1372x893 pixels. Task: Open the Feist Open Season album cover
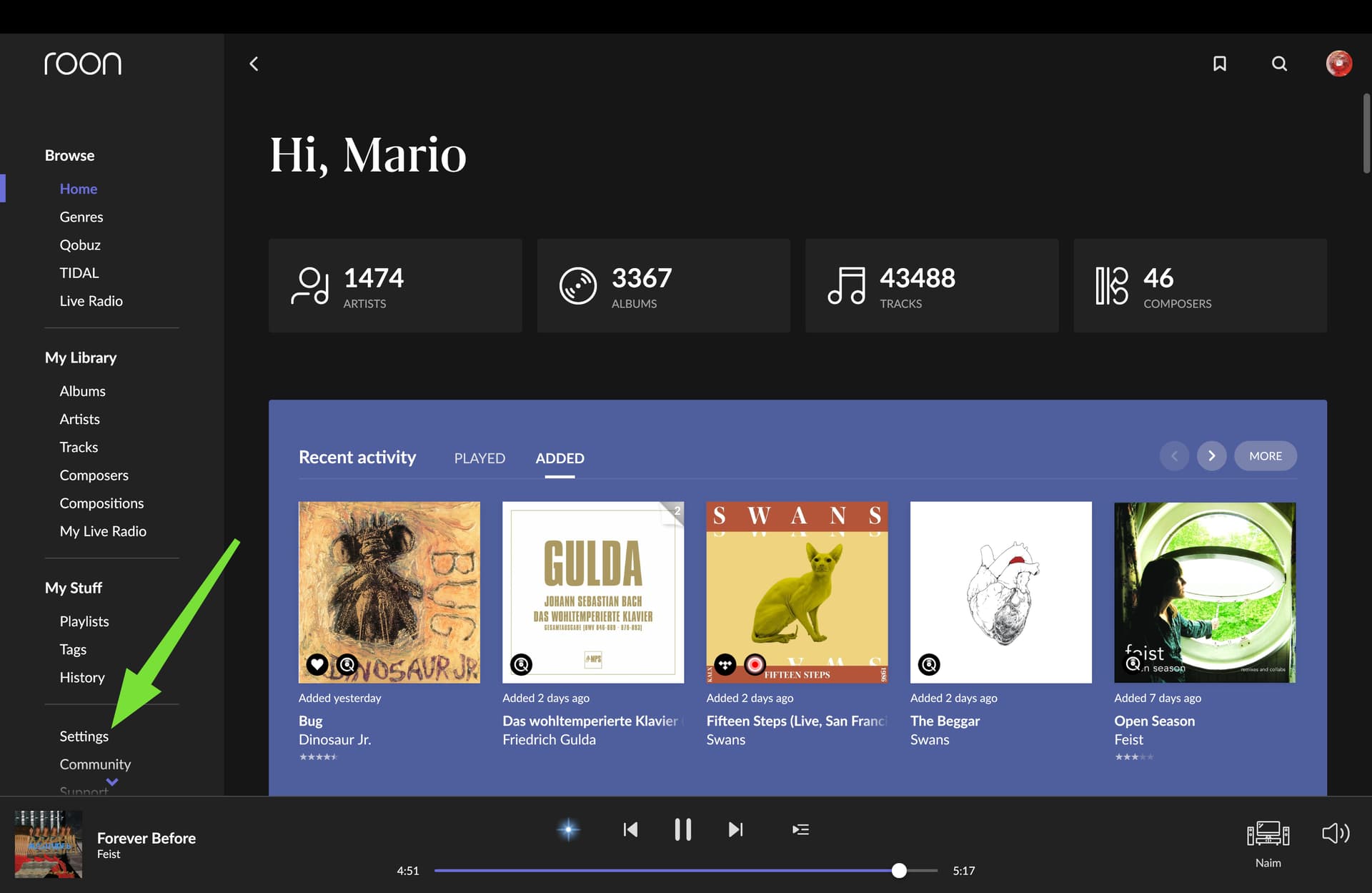1205,592
